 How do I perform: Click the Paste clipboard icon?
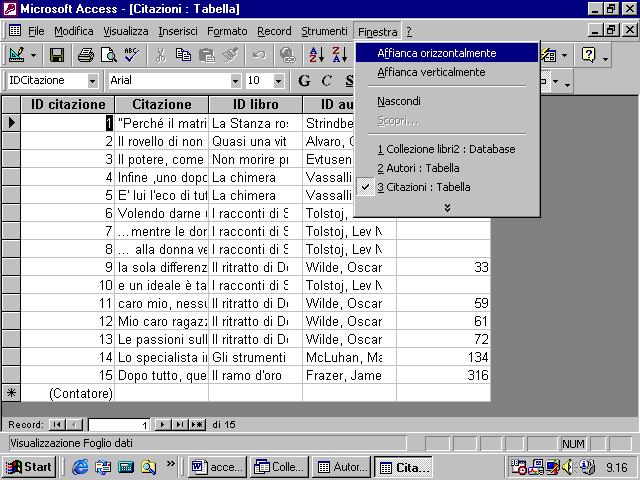(207, 55)
